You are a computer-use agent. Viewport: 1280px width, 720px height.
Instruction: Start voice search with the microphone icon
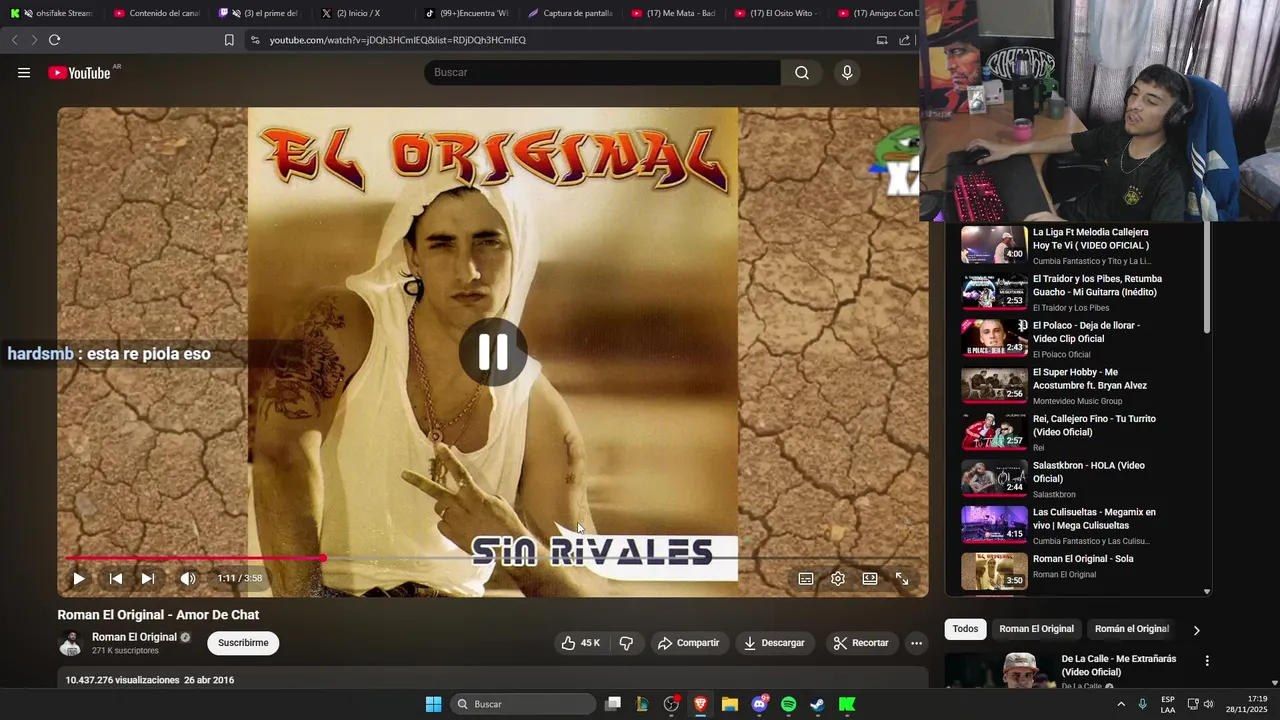pos(847,72)
